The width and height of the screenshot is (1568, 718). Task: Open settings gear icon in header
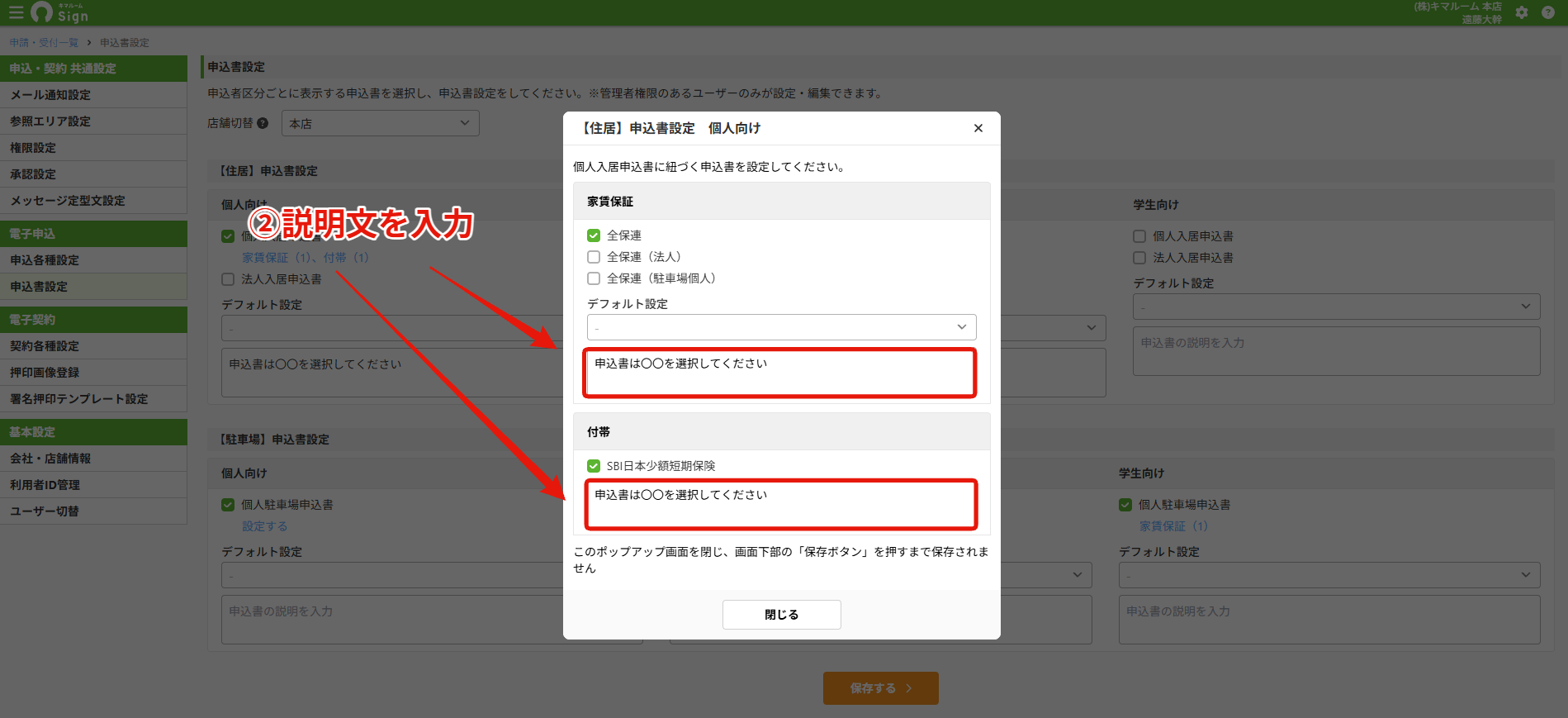tap(1522, 12)
